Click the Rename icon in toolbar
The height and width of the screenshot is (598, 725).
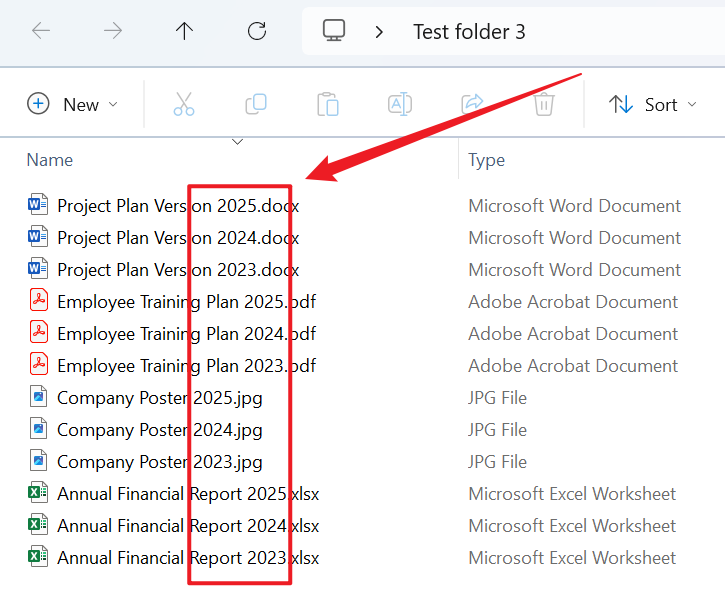click(400, 104)
